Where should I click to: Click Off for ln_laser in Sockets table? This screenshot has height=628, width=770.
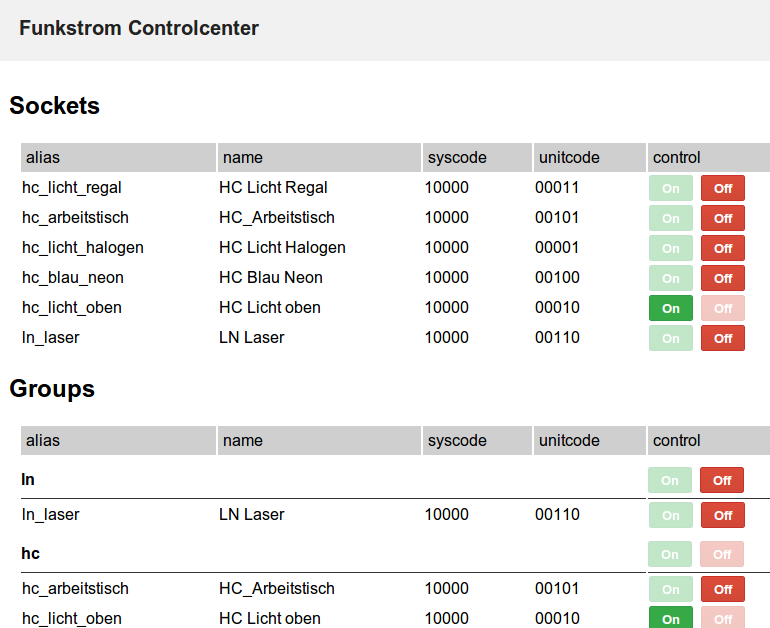(x=723, y=338)
